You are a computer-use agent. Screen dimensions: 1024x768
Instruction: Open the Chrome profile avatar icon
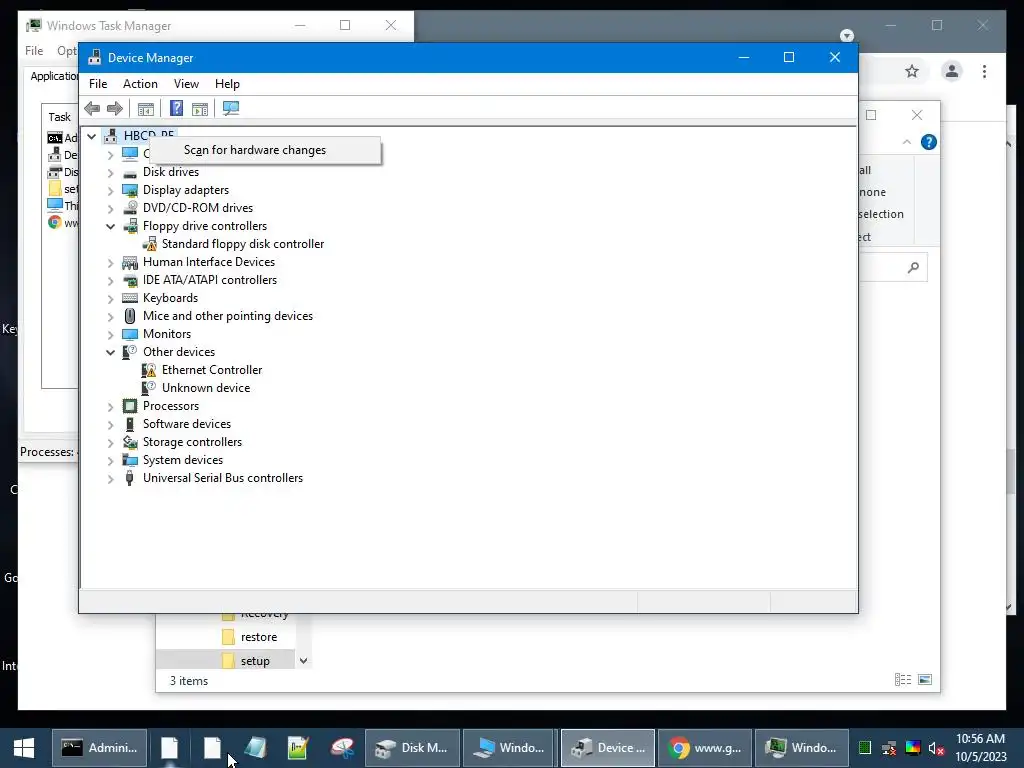coord(952,71)
